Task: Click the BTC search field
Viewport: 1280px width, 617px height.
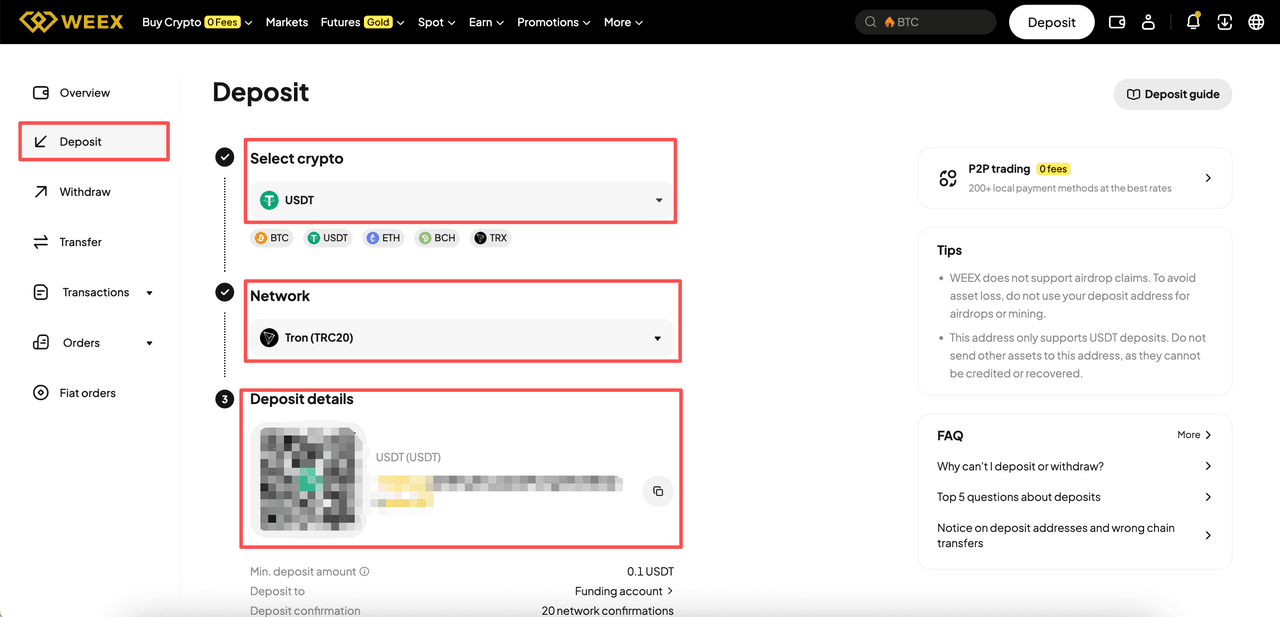Action: pyautogui.click(x=926, y=22)
